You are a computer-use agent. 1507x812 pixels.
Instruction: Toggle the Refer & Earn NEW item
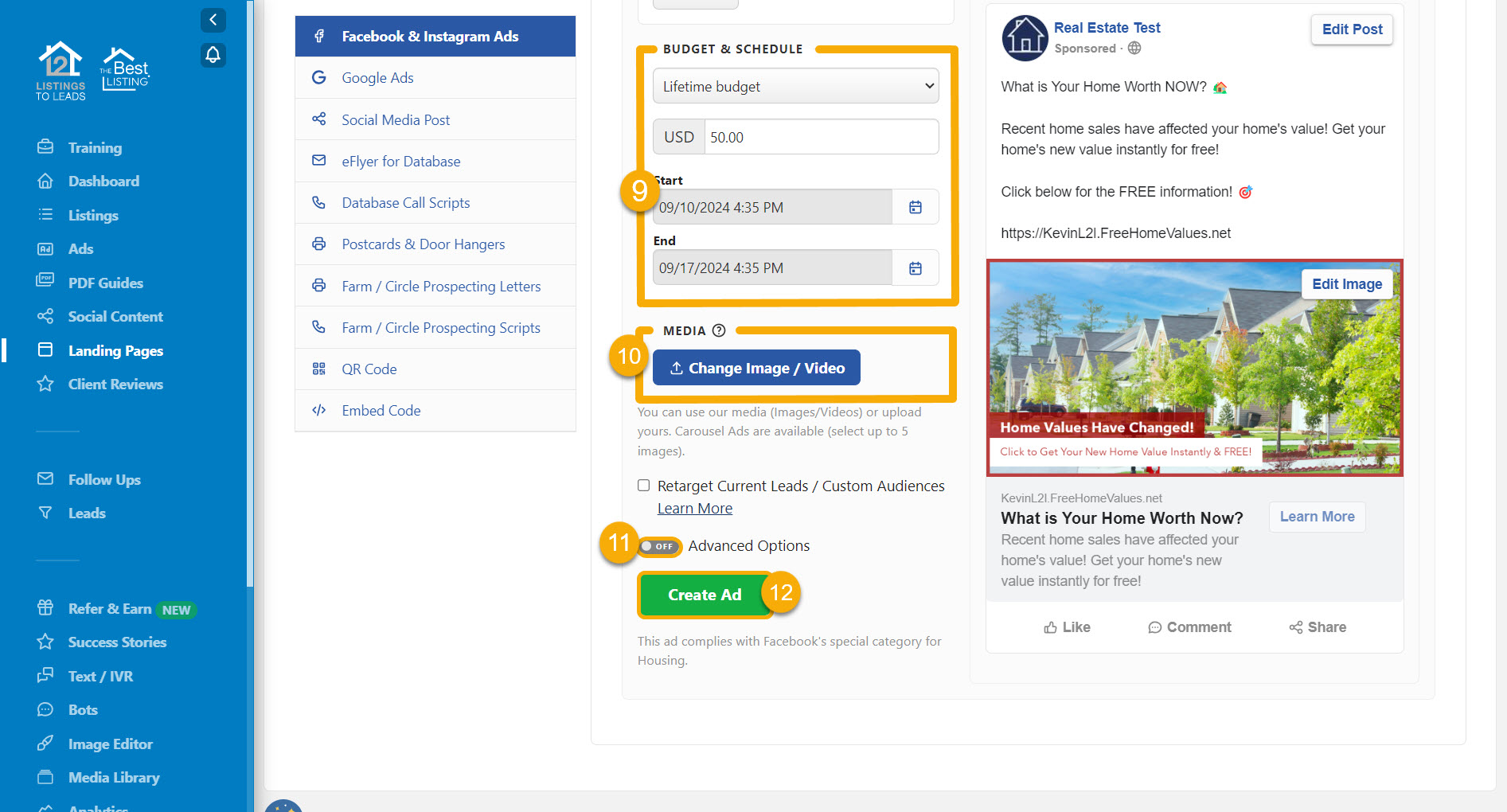[x=113, y=609]
